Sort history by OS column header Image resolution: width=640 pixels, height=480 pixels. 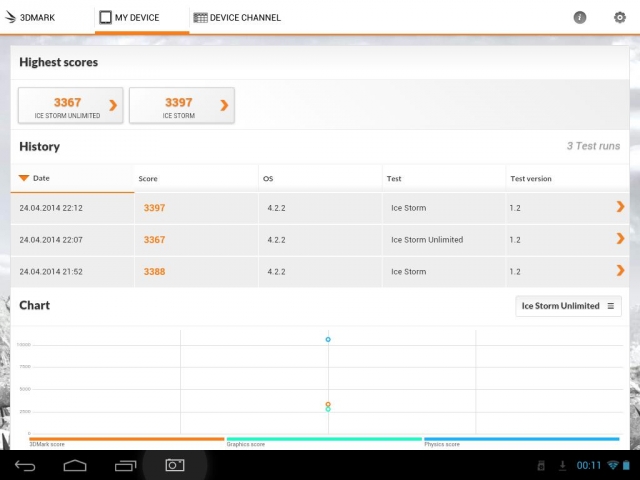point(320,178)
